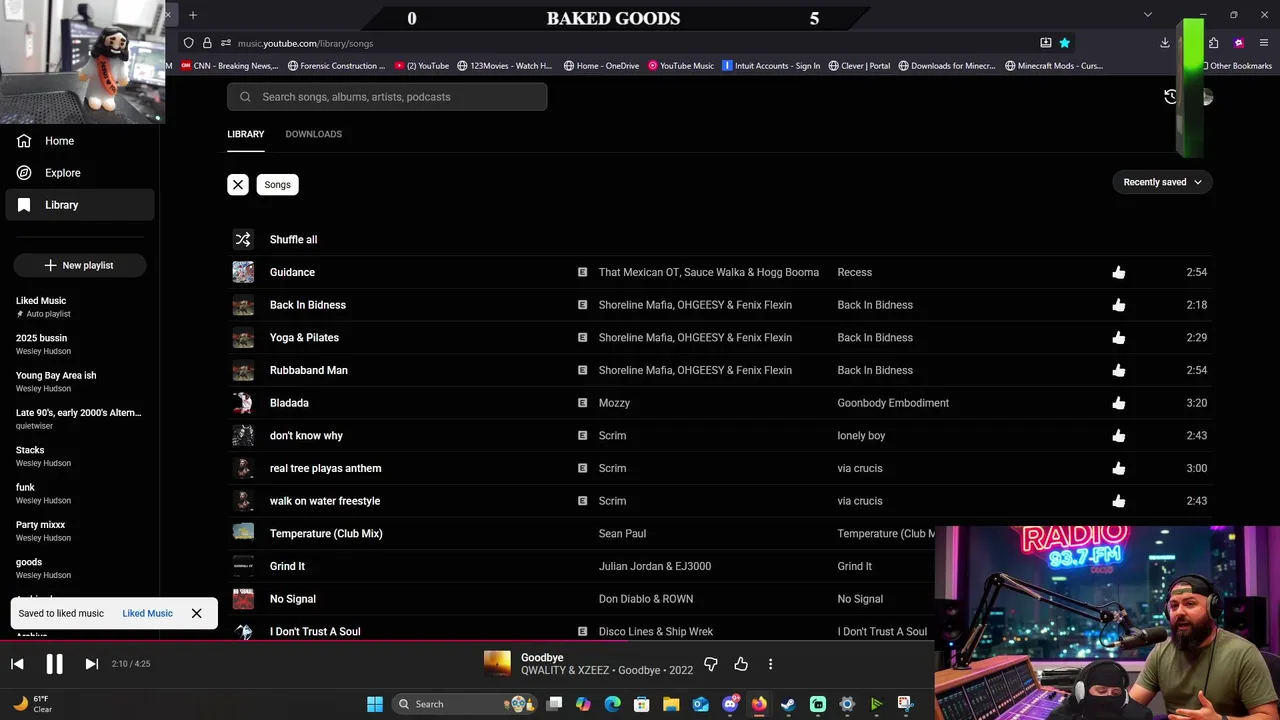Open the Windows Start menu

pyautogui.click(x=375, y=704)
